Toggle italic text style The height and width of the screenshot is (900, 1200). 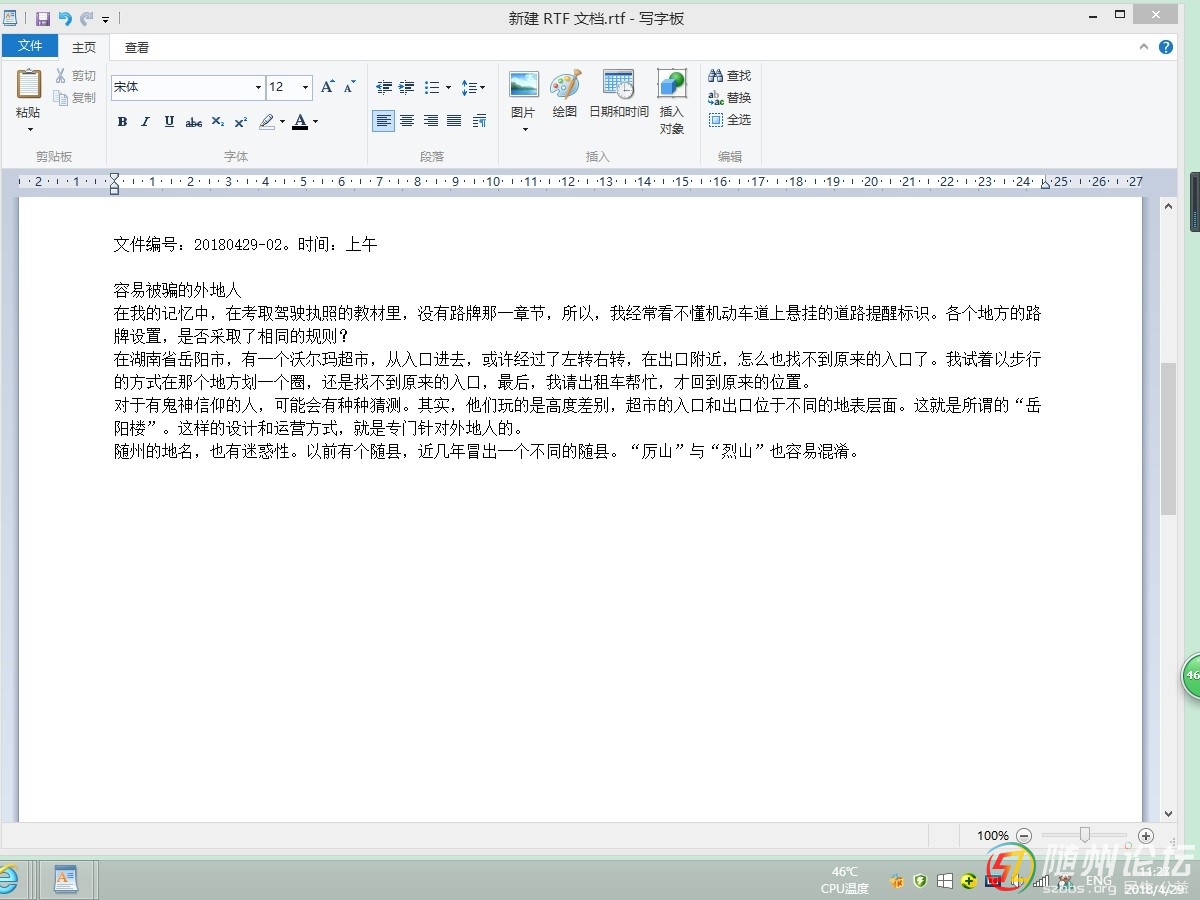(145, 122)
